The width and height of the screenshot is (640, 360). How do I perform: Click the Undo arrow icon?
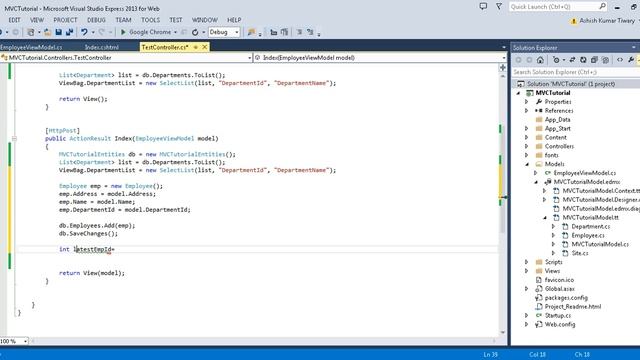(84, 32)
